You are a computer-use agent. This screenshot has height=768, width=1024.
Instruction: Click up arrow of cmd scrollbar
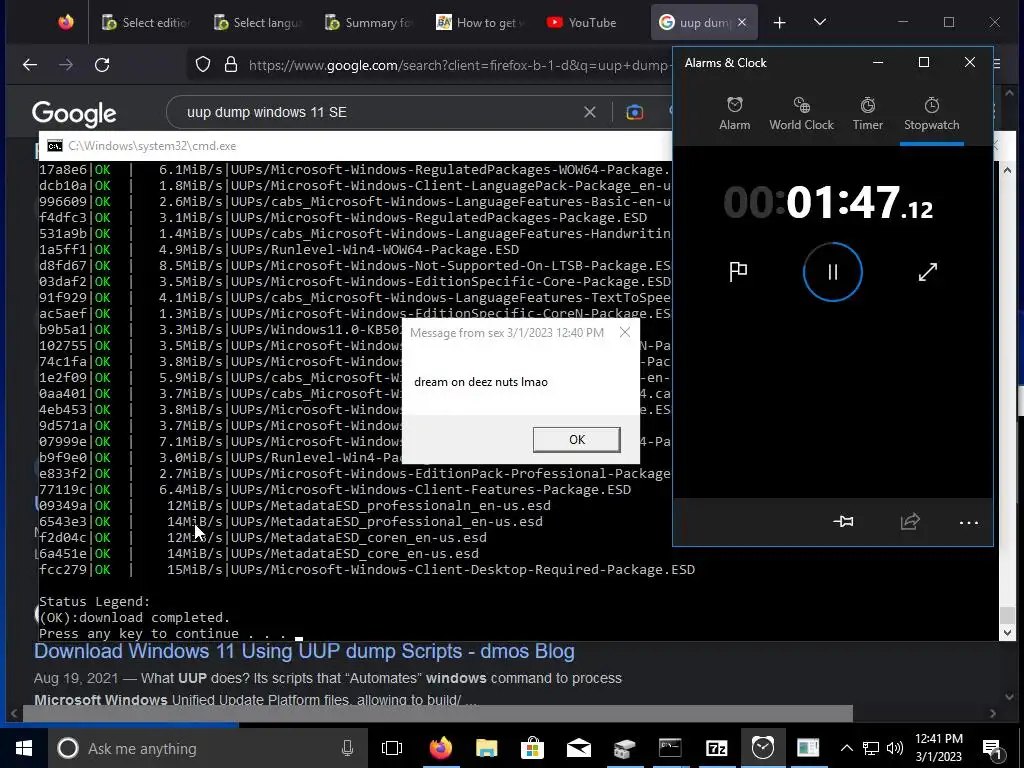pos(1007,170)
